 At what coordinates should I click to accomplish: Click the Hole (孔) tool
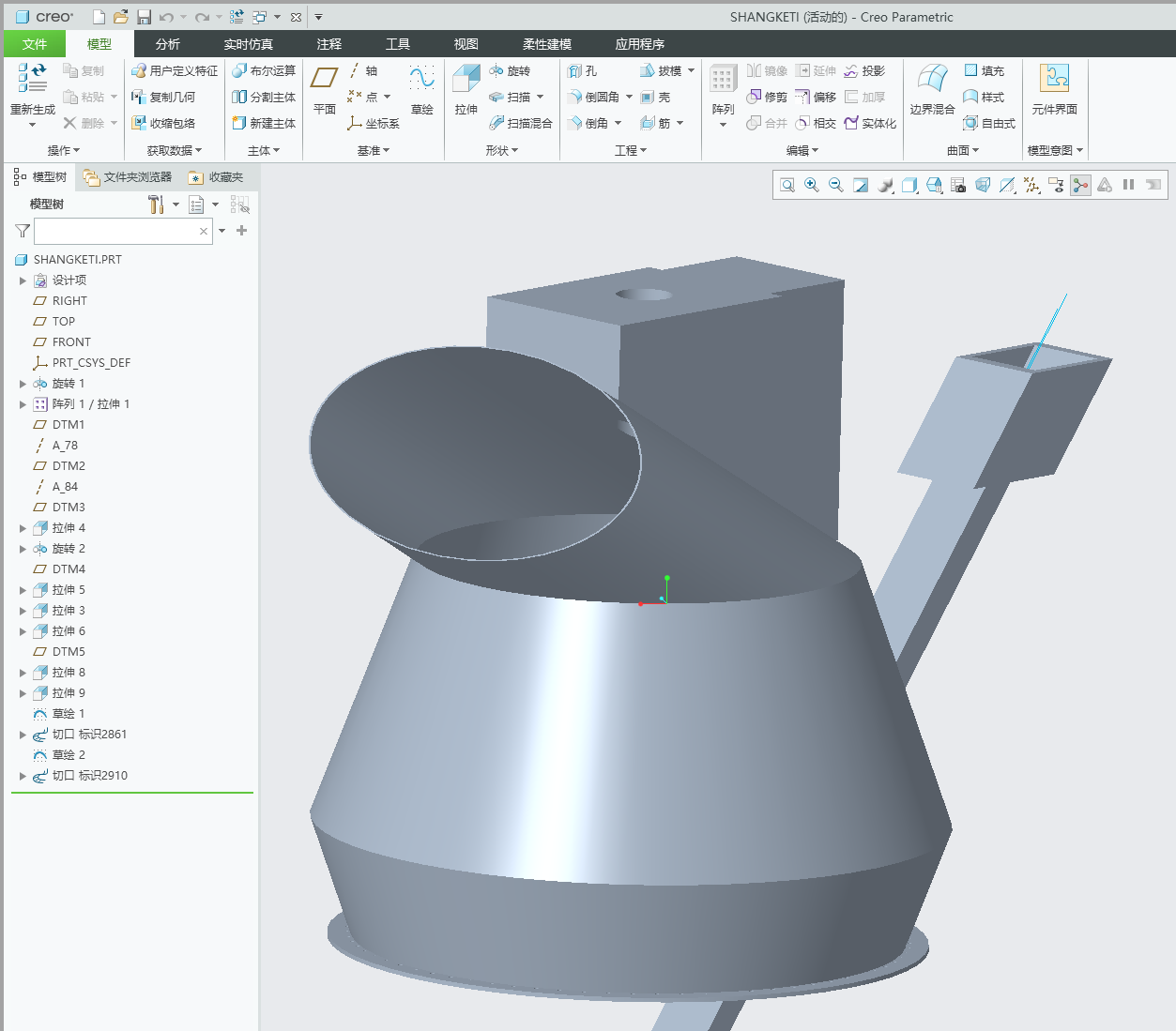click(x=583, y=71)
